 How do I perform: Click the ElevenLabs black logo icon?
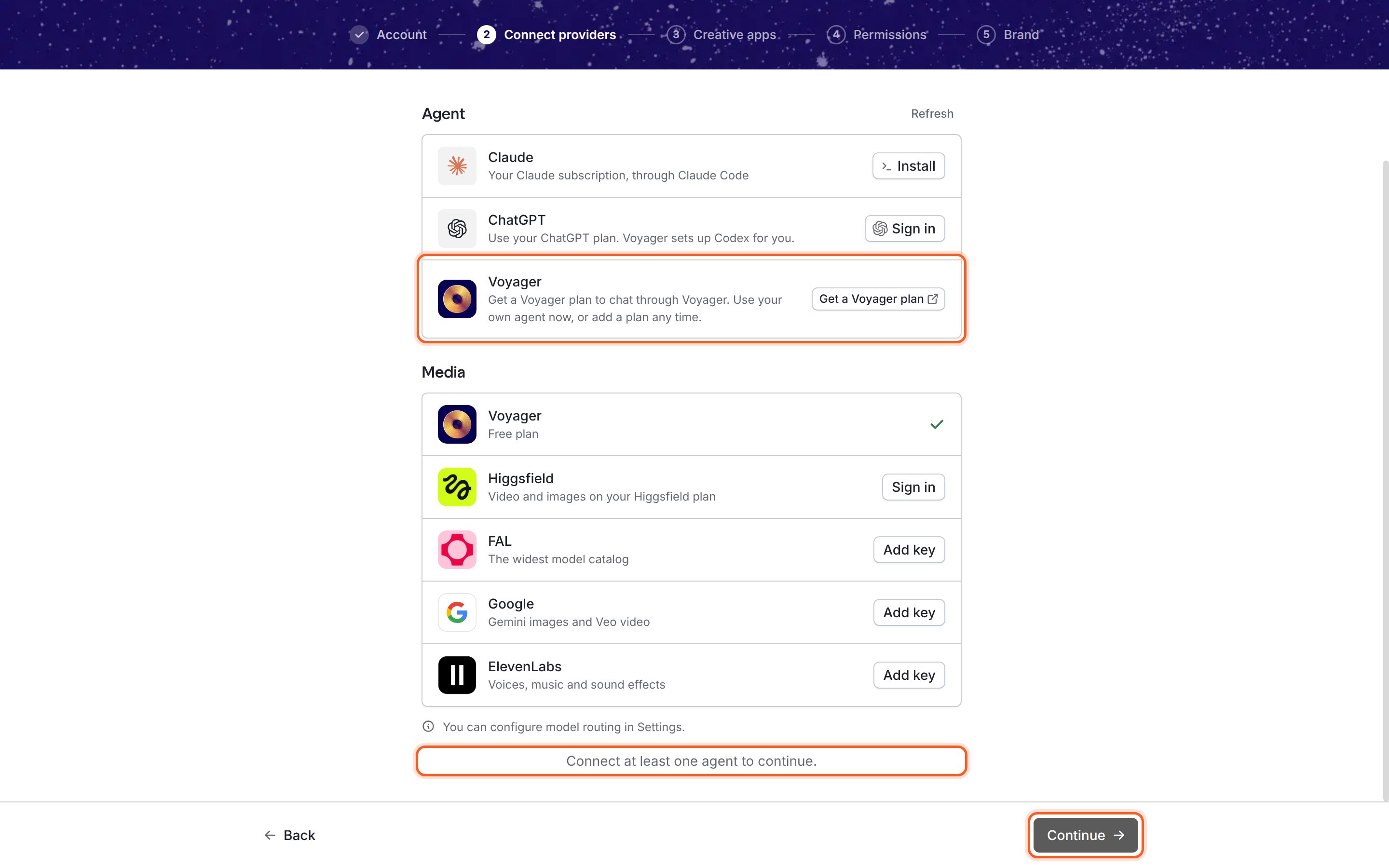(x=457, y=675)
